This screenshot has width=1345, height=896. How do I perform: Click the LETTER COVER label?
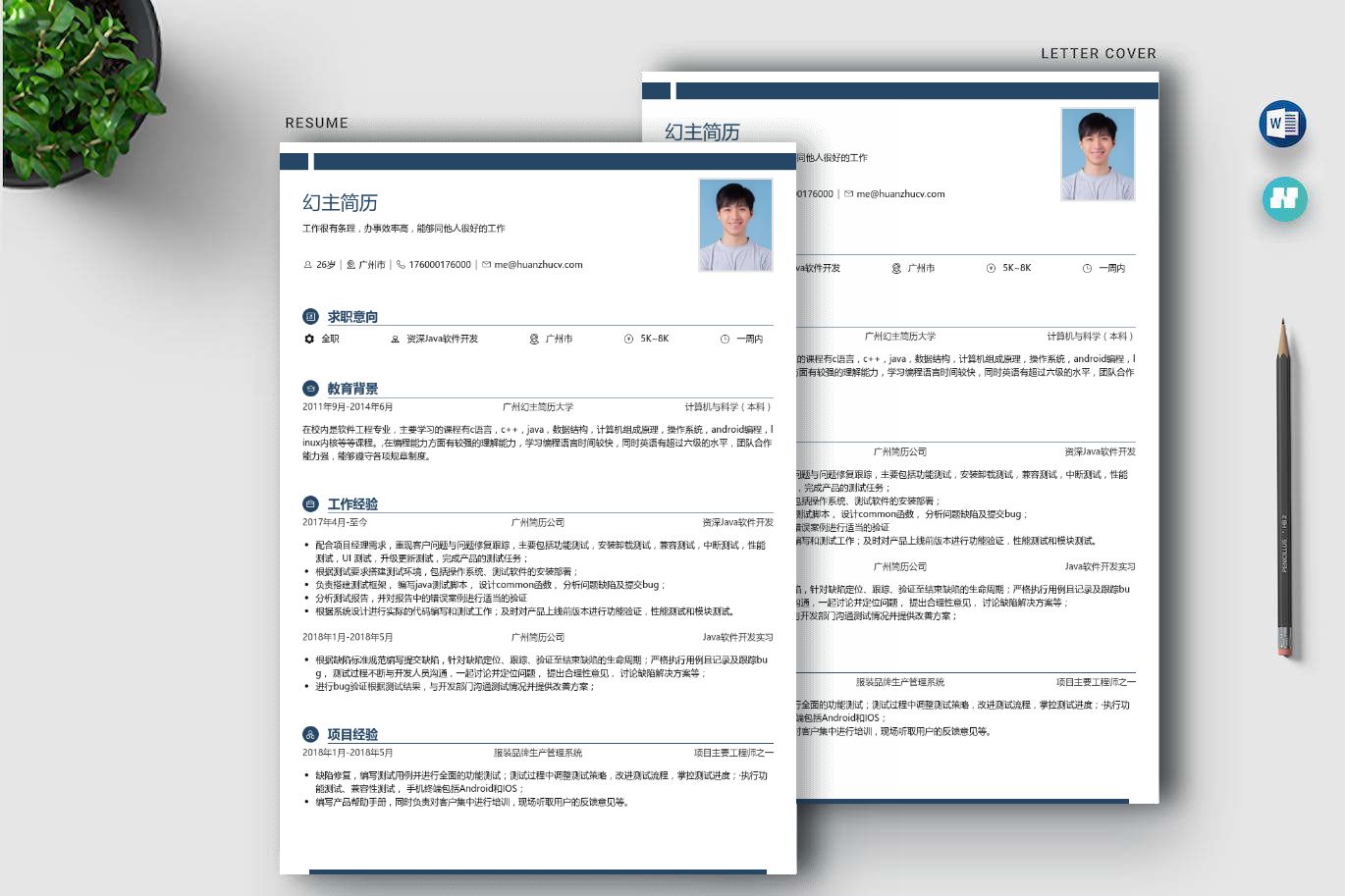(1099, 53)
